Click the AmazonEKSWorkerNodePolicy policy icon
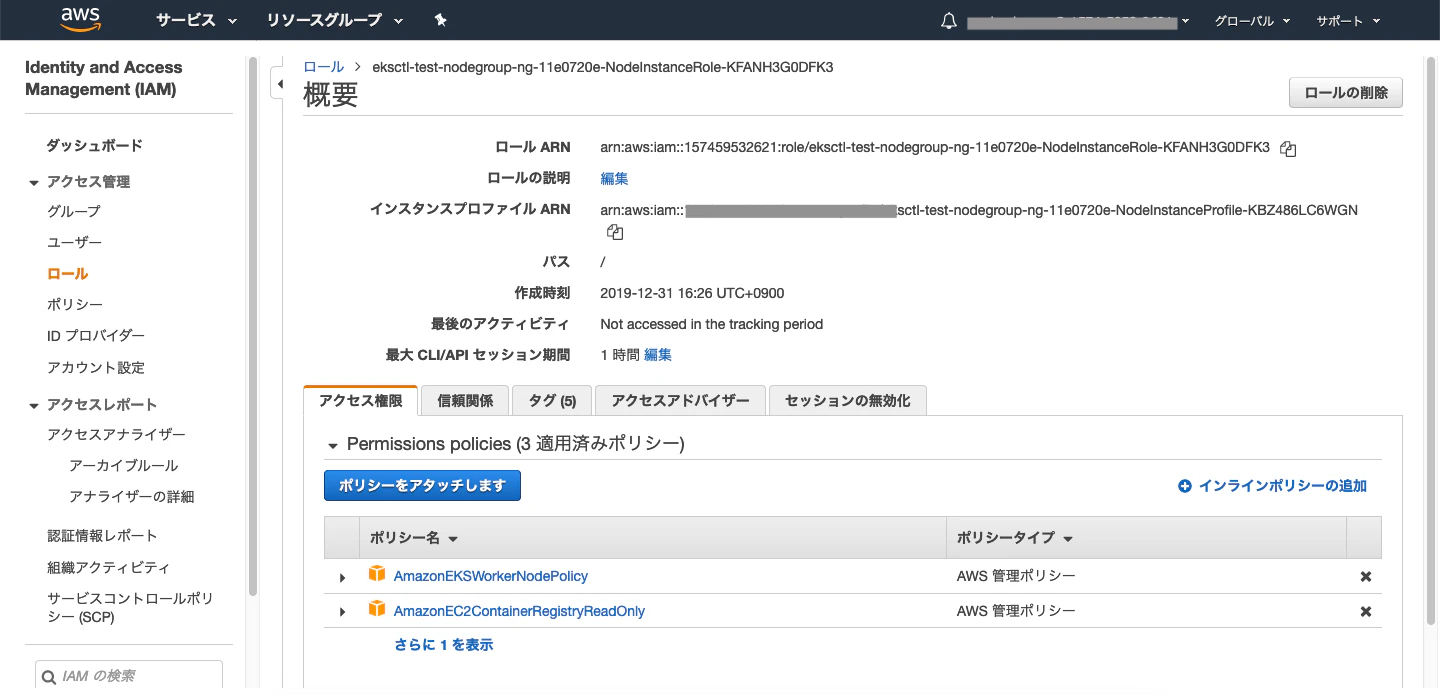The width and height of the screenshot is (1440, 695). 377,574
